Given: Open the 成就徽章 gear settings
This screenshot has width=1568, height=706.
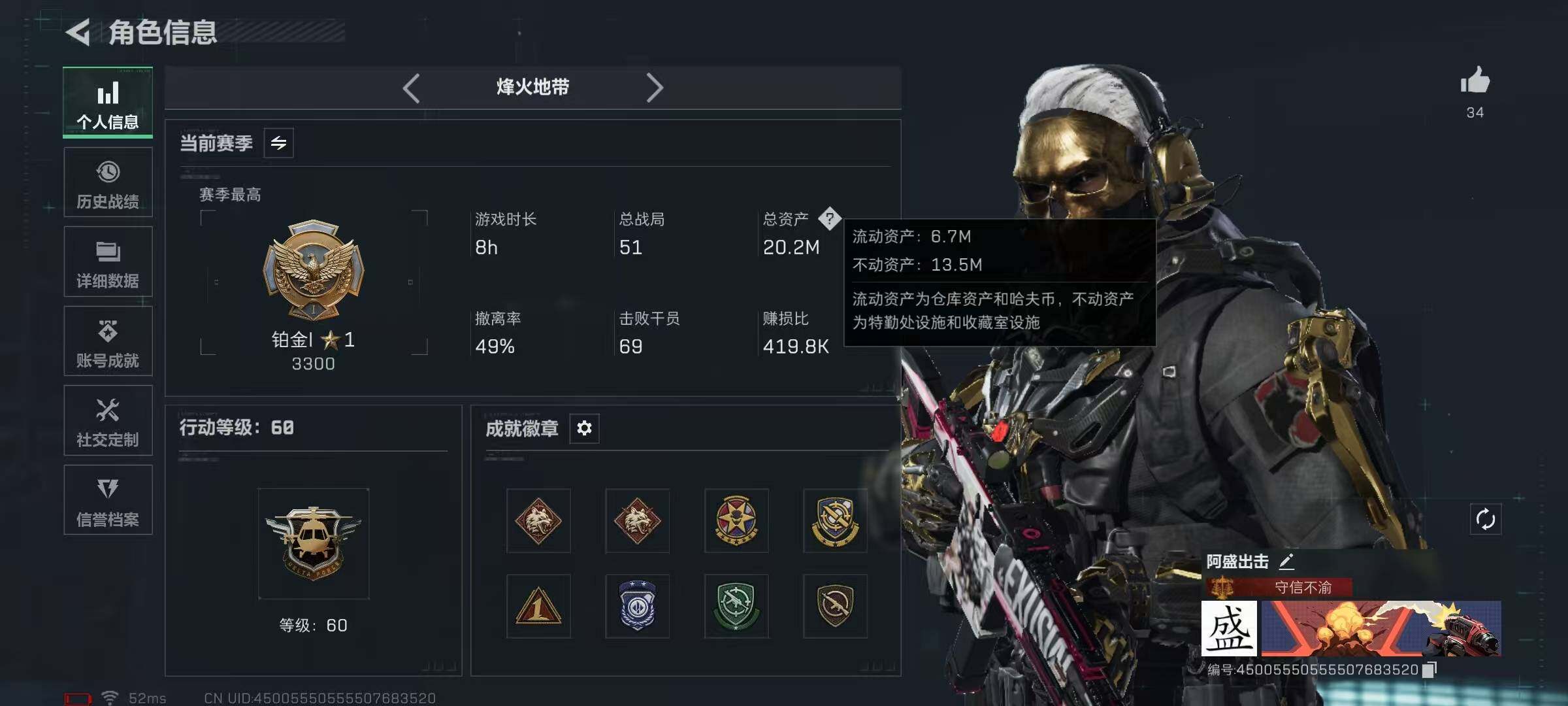Looking at the screenshot, I should pyautogui.click(x=584, y=428).
